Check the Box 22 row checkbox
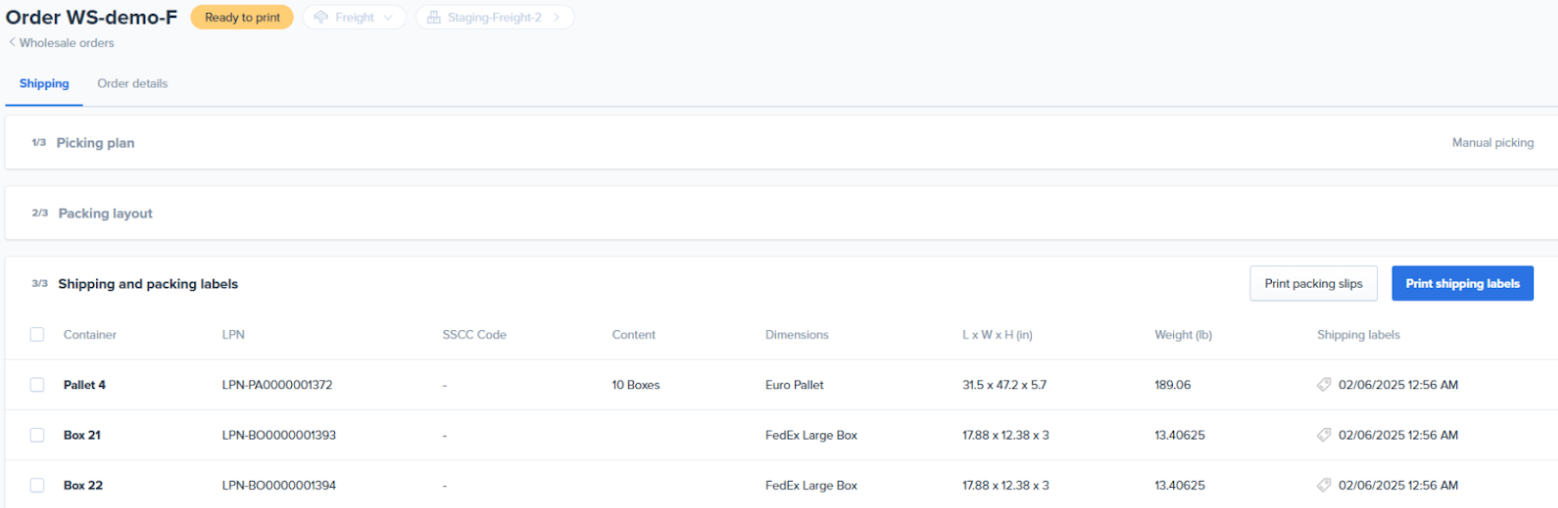The image size is (1558, 508). [37, 485]
